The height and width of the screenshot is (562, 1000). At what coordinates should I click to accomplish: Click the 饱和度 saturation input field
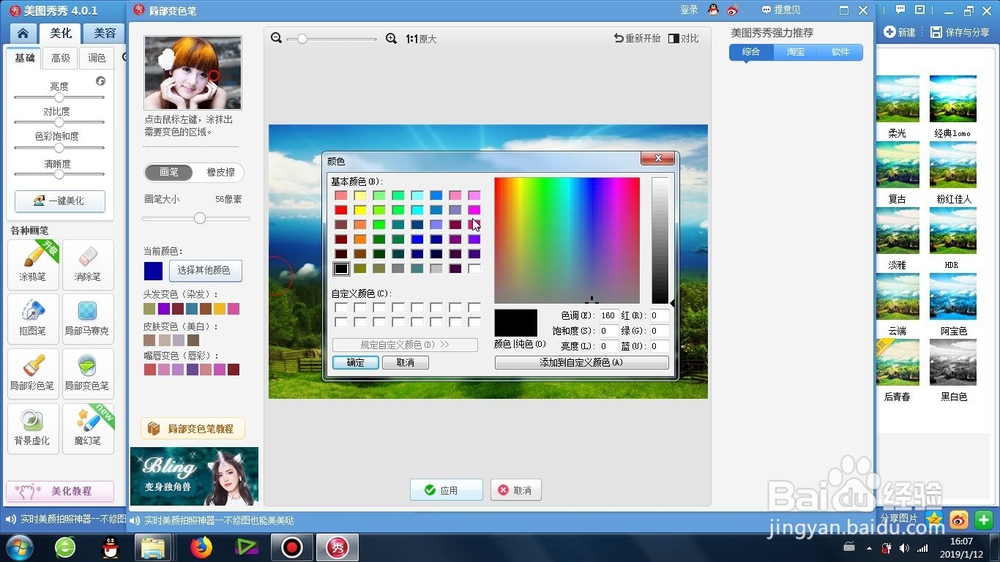[x=608, y=330]
